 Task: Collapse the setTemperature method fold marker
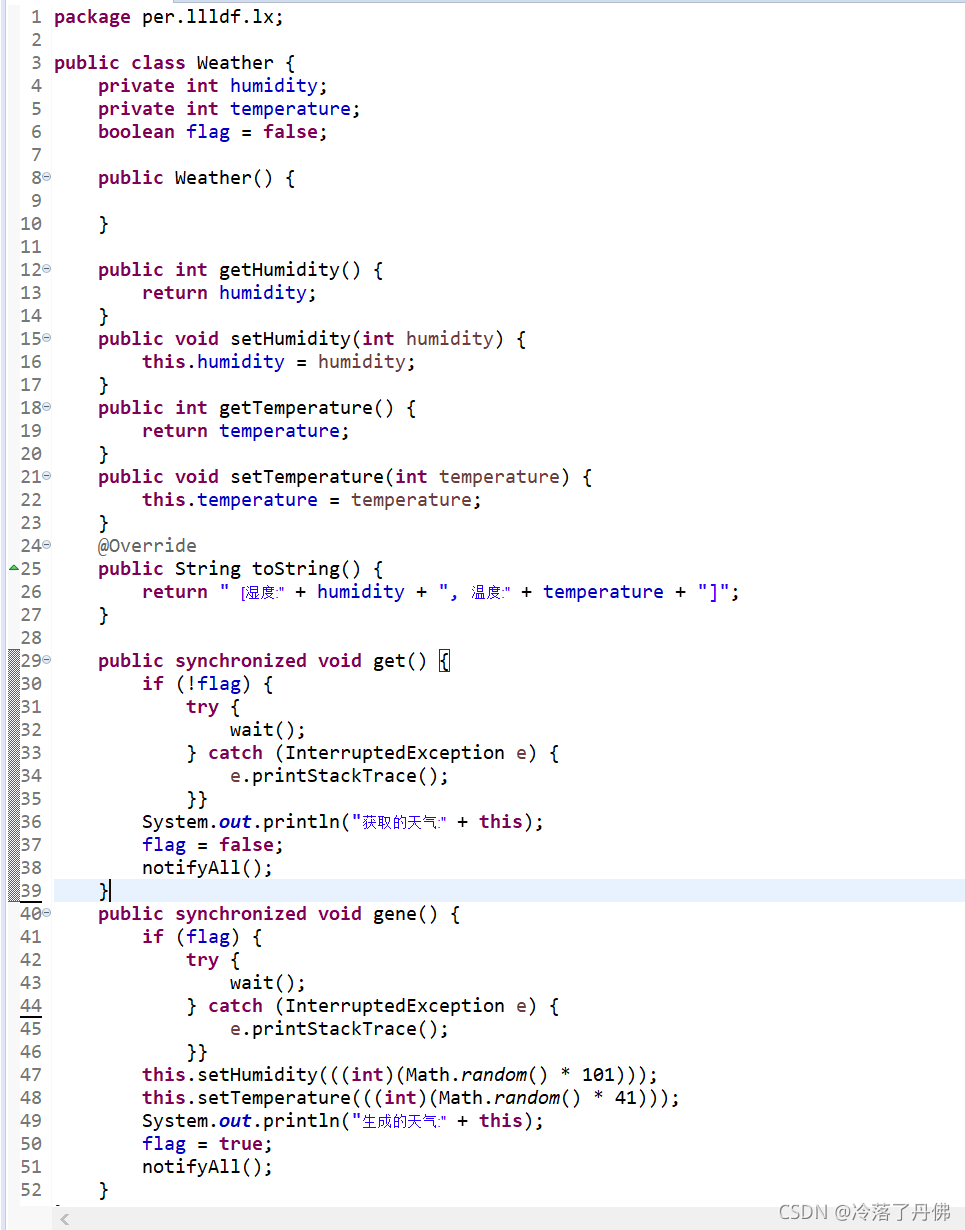coord(46,476)
